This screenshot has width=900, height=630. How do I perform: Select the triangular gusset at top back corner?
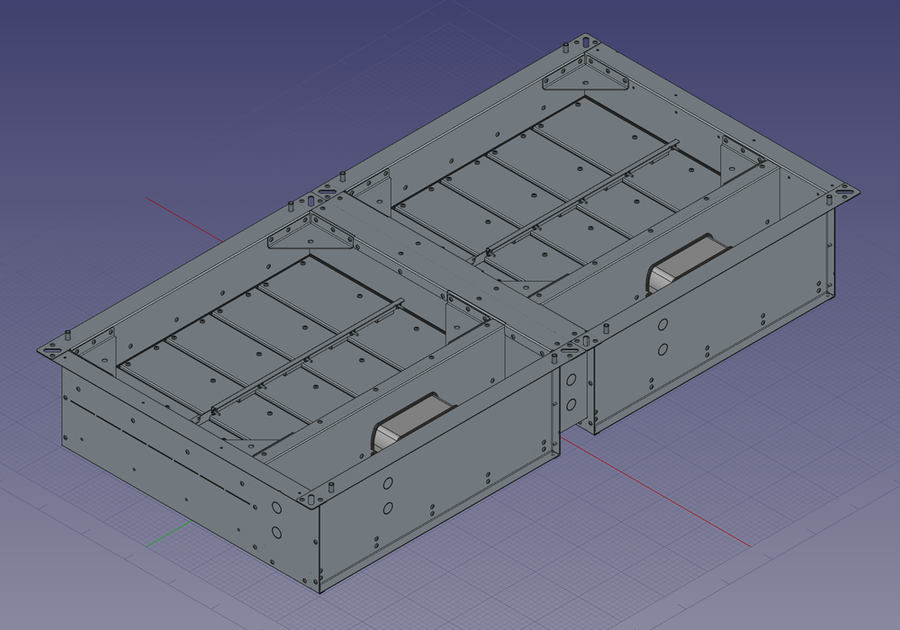tap(592, 76)
